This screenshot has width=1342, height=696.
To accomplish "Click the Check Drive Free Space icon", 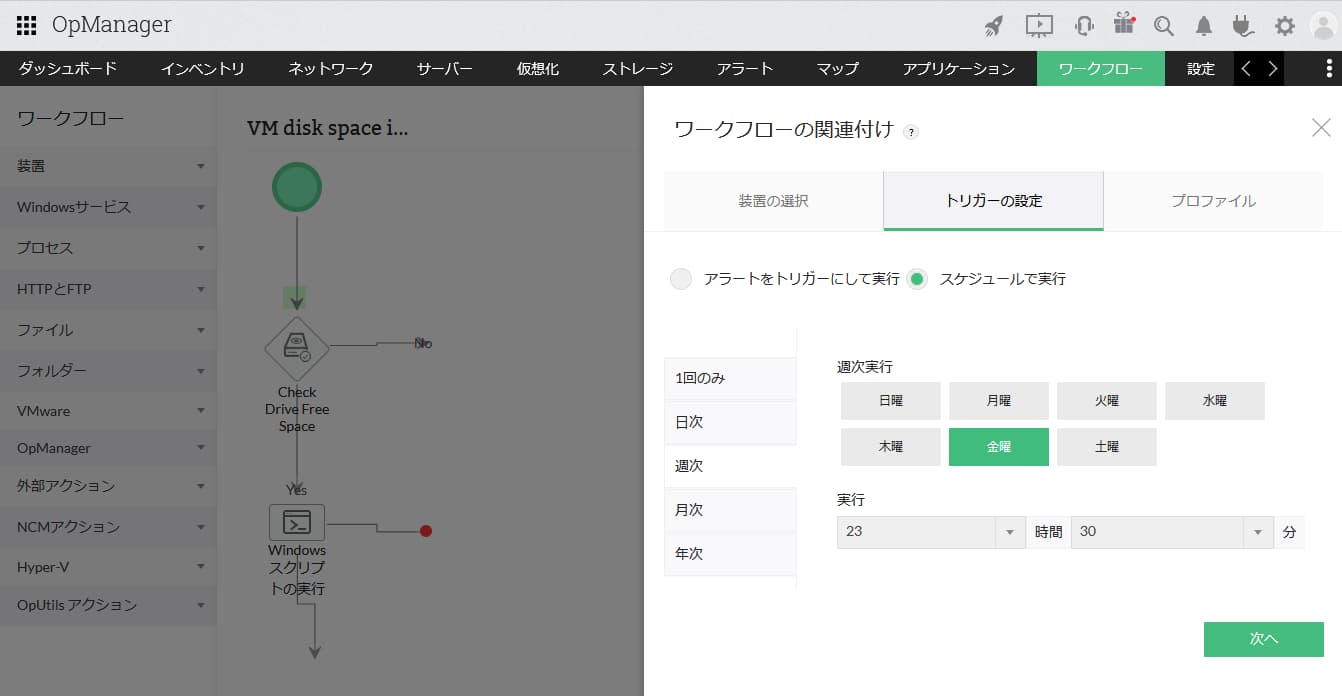I will pyautogui.click(x=297, y=348).
